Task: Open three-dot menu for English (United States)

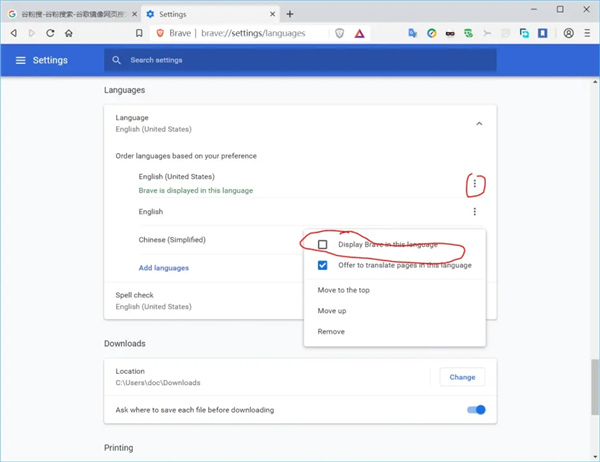Action: click(x=474, y=184)
